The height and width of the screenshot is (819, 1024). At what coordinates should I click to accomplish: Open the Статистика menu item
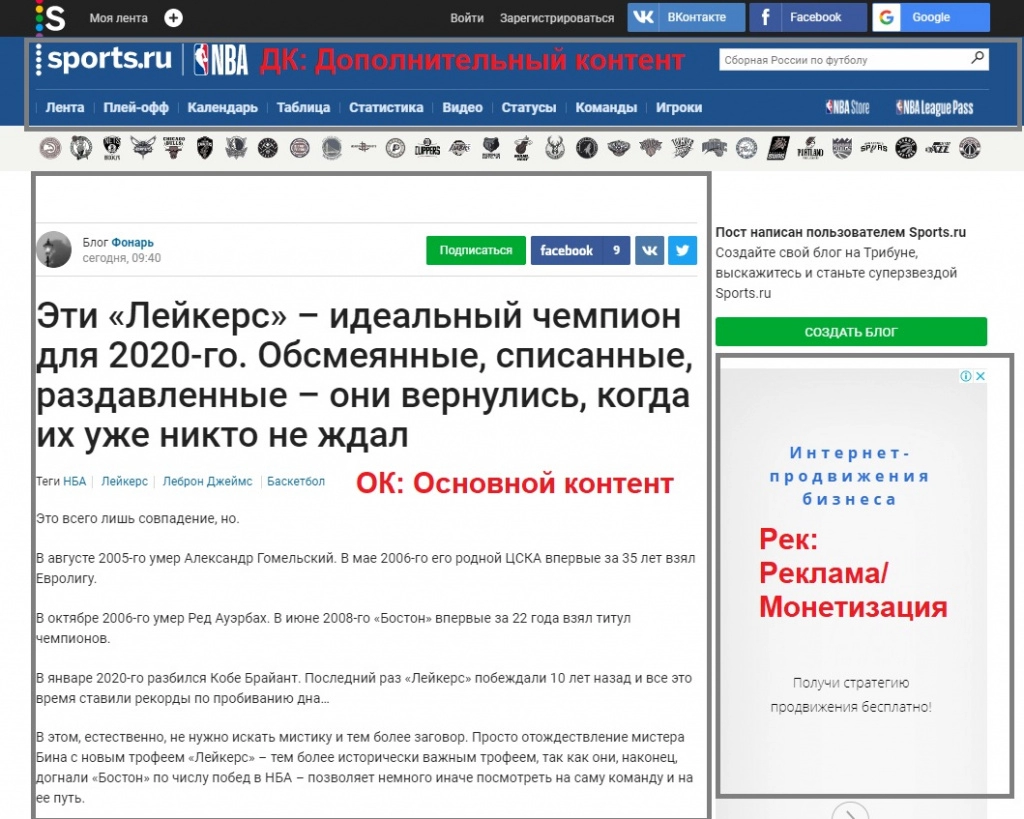click(386, 107)
